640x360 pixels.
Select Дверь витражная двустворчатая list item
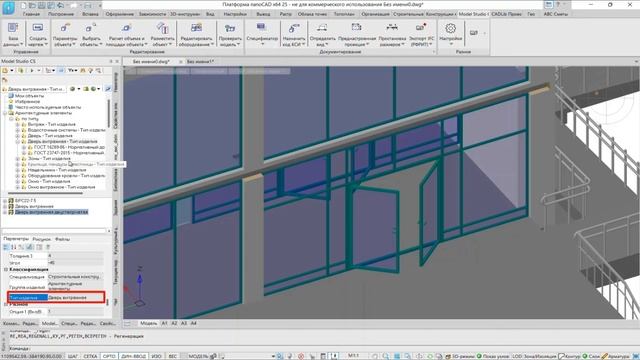click(x=51, y=212)
